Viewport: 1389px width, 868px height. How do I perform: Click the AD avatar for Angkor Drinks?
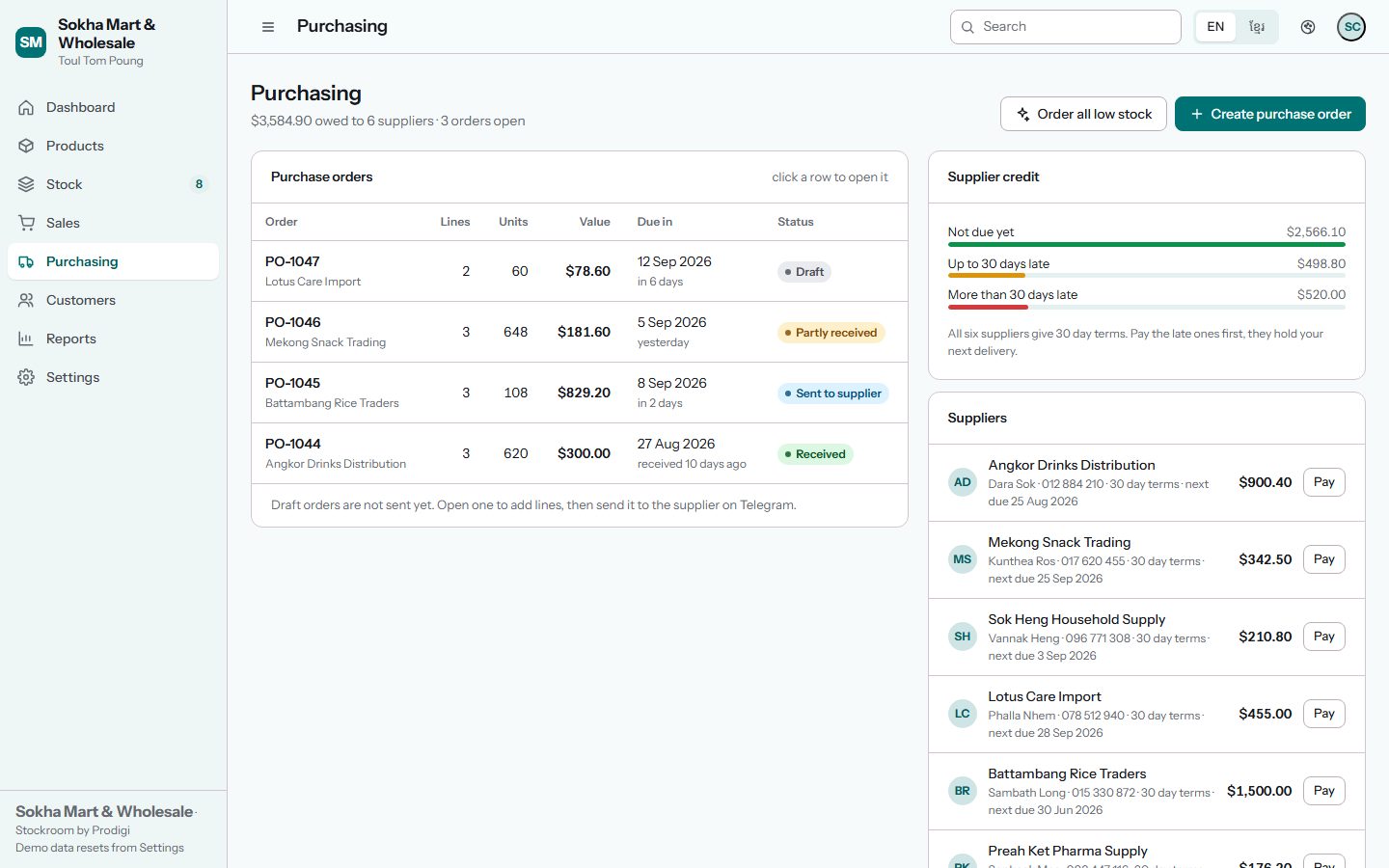tap(963, 482)
